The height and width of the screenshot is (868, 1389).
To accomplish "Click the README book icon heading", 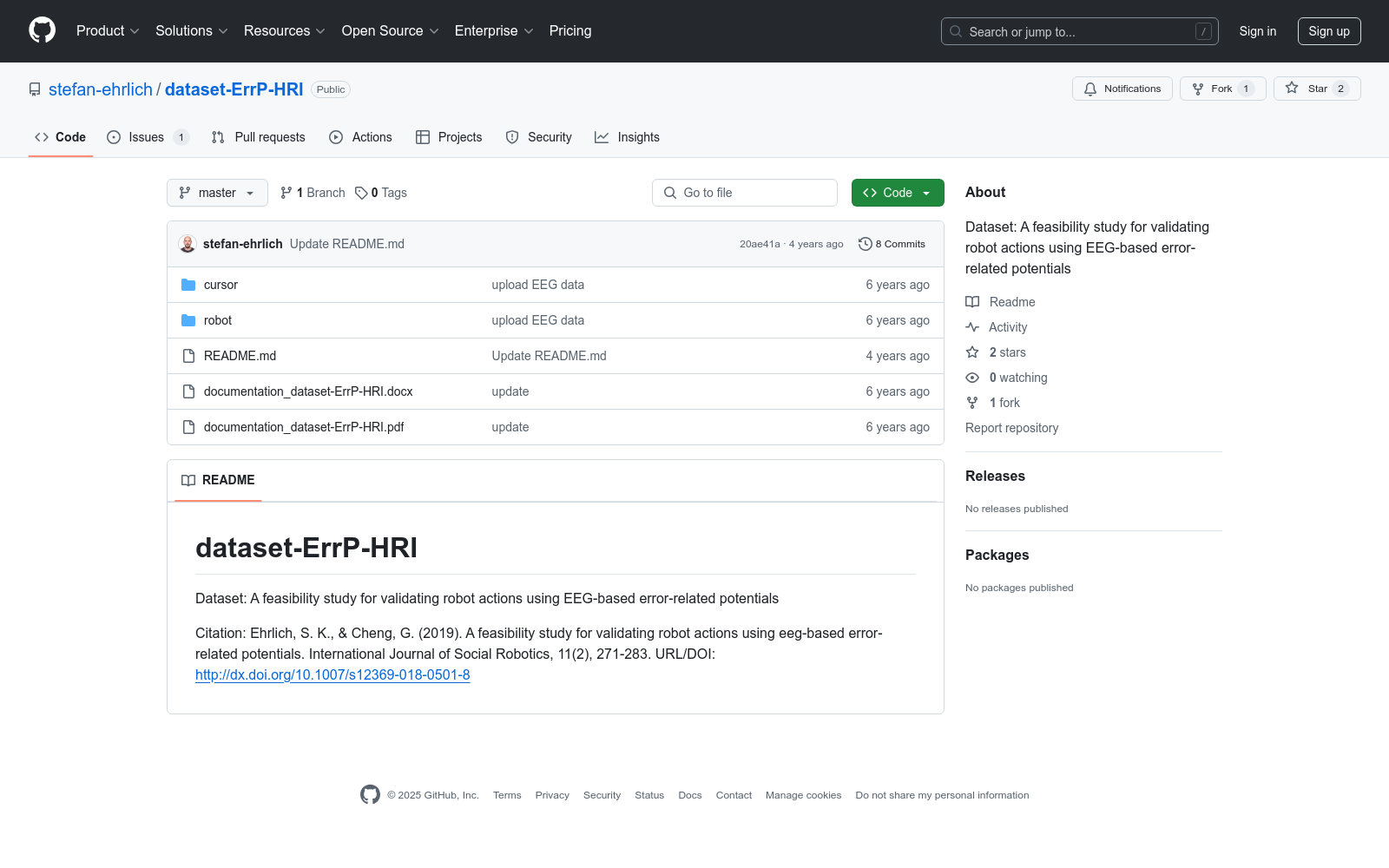I will click(188, 480).
